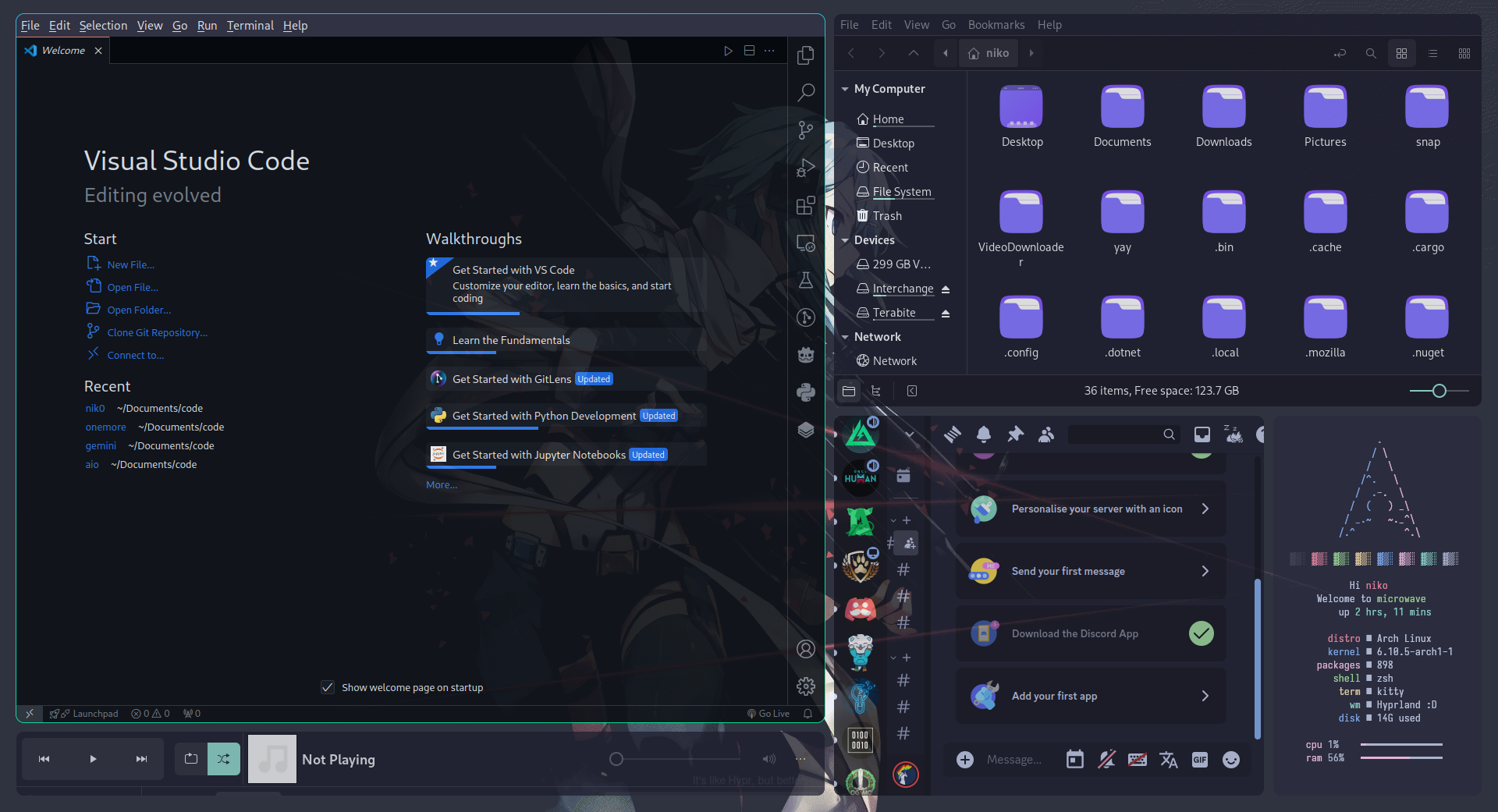Image resolution: width=1498 pixels, height=812 pixels.
Task: Collapse Devices section in file manager
Action: click(x=845, y=240)
